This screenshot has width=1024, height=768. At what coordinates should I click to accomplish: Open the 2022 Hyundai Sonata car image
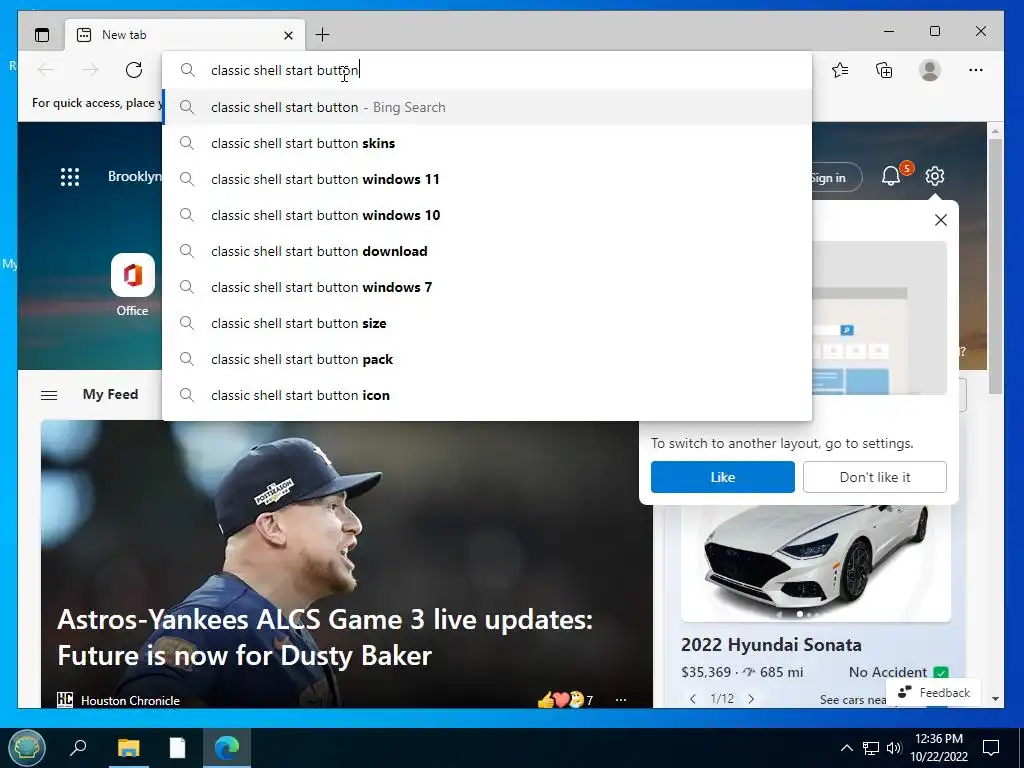tap(815, 563)
